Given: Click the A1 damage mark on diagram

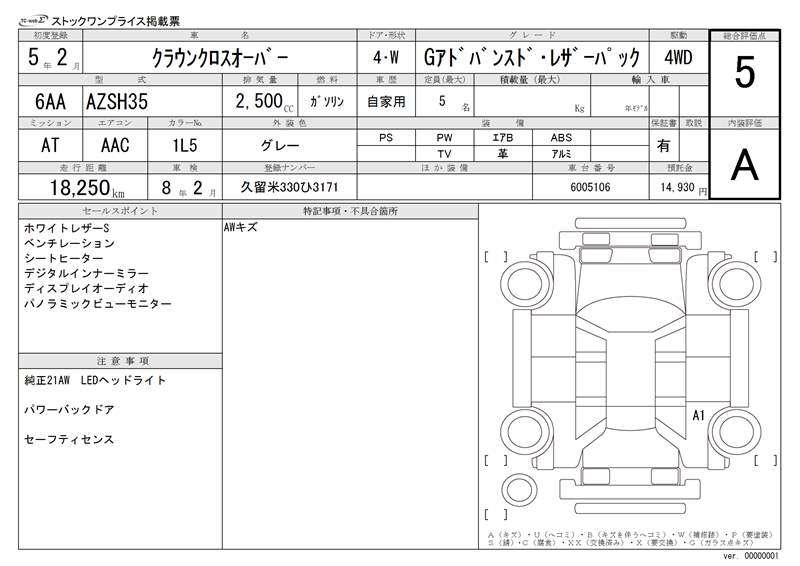Looking at the screenshot, I should pos(698,415).
